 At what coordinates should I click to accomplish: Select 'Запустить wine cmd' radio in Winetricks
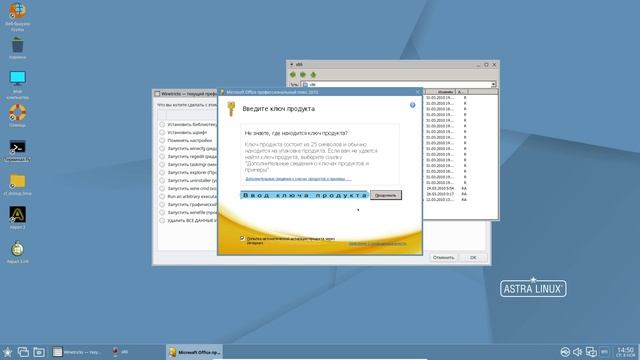162,189
